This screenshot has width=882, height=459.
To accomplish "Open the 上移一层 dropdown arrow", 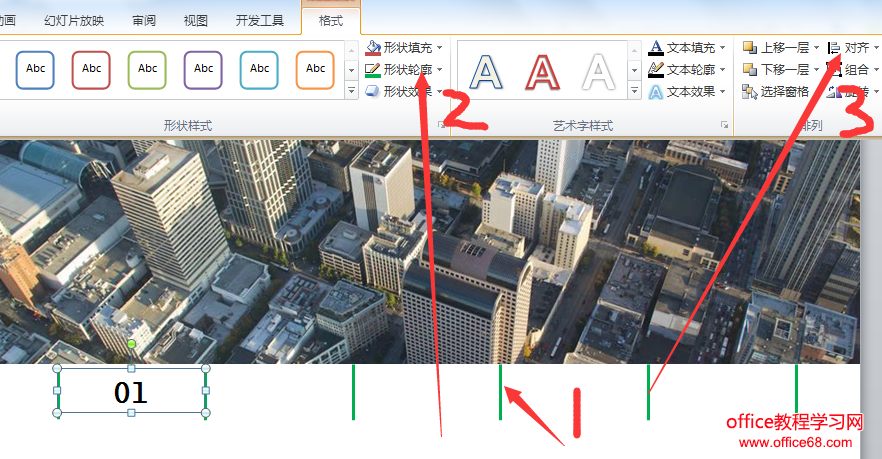I will tap(816, 48).
